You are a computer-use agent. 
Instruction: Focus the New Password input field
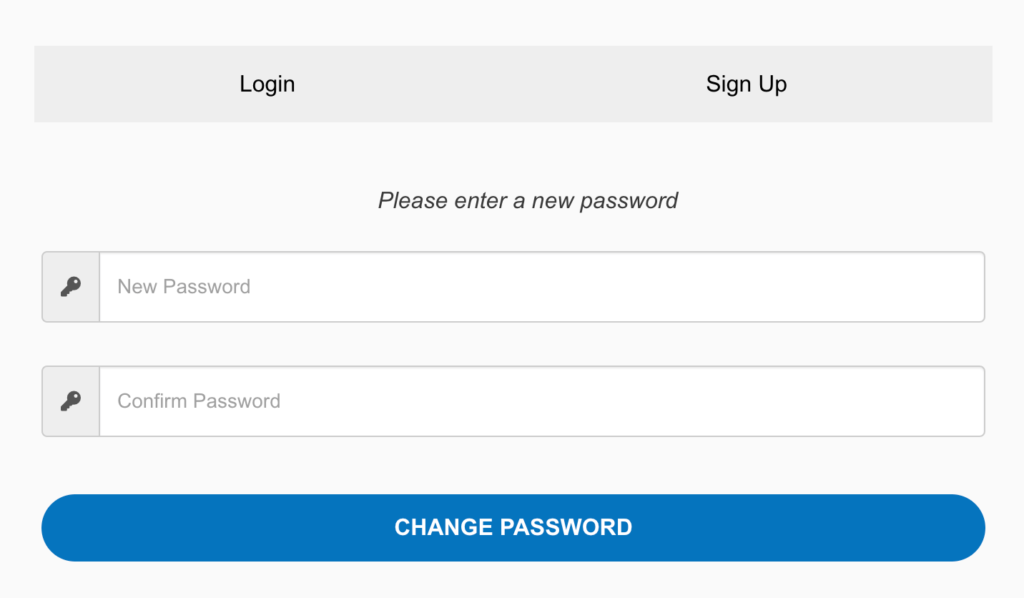[x=541, y=287]
